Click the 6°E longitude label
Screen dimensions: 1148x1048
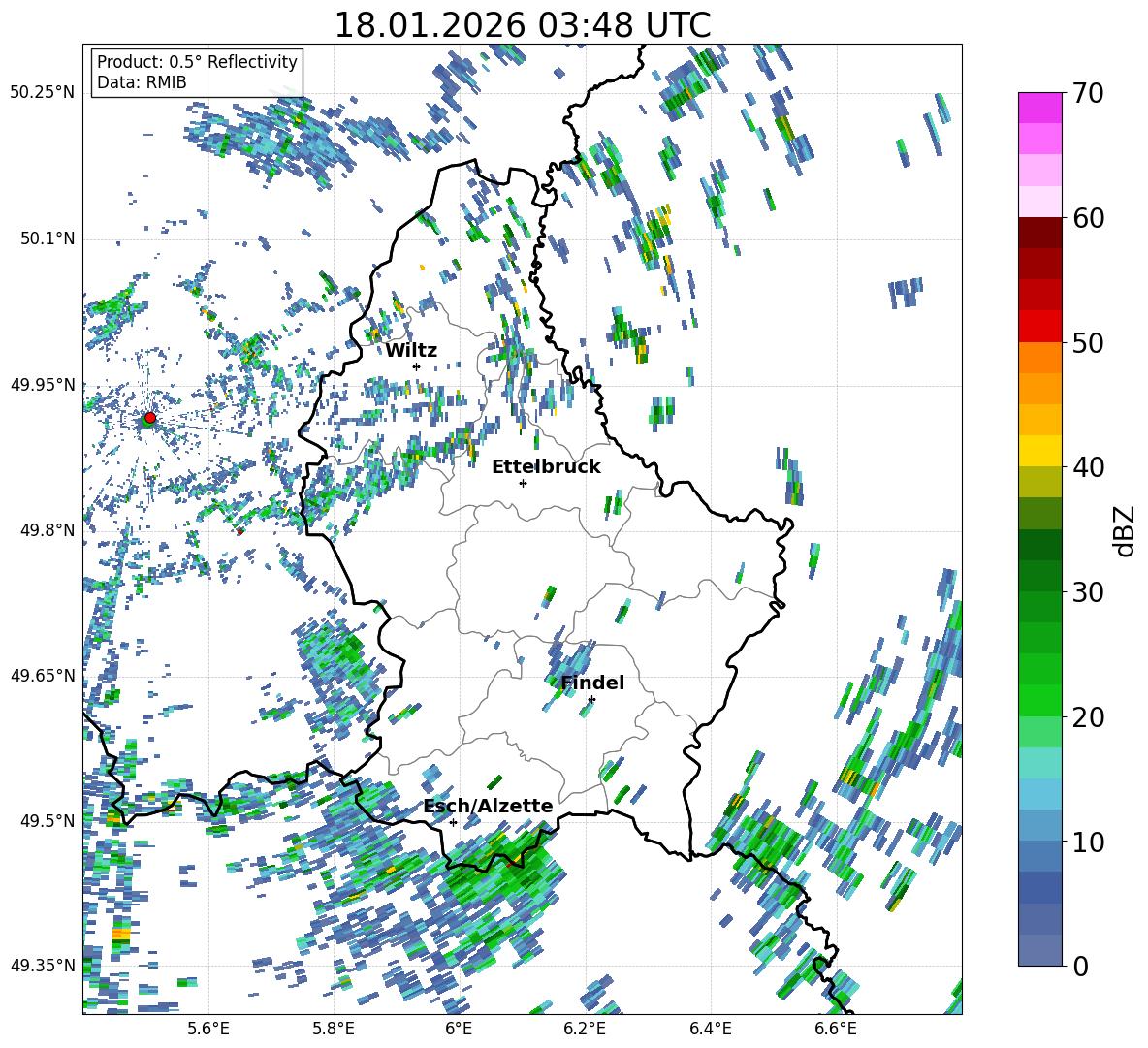pyautogui.click(x=459, y=1029)
